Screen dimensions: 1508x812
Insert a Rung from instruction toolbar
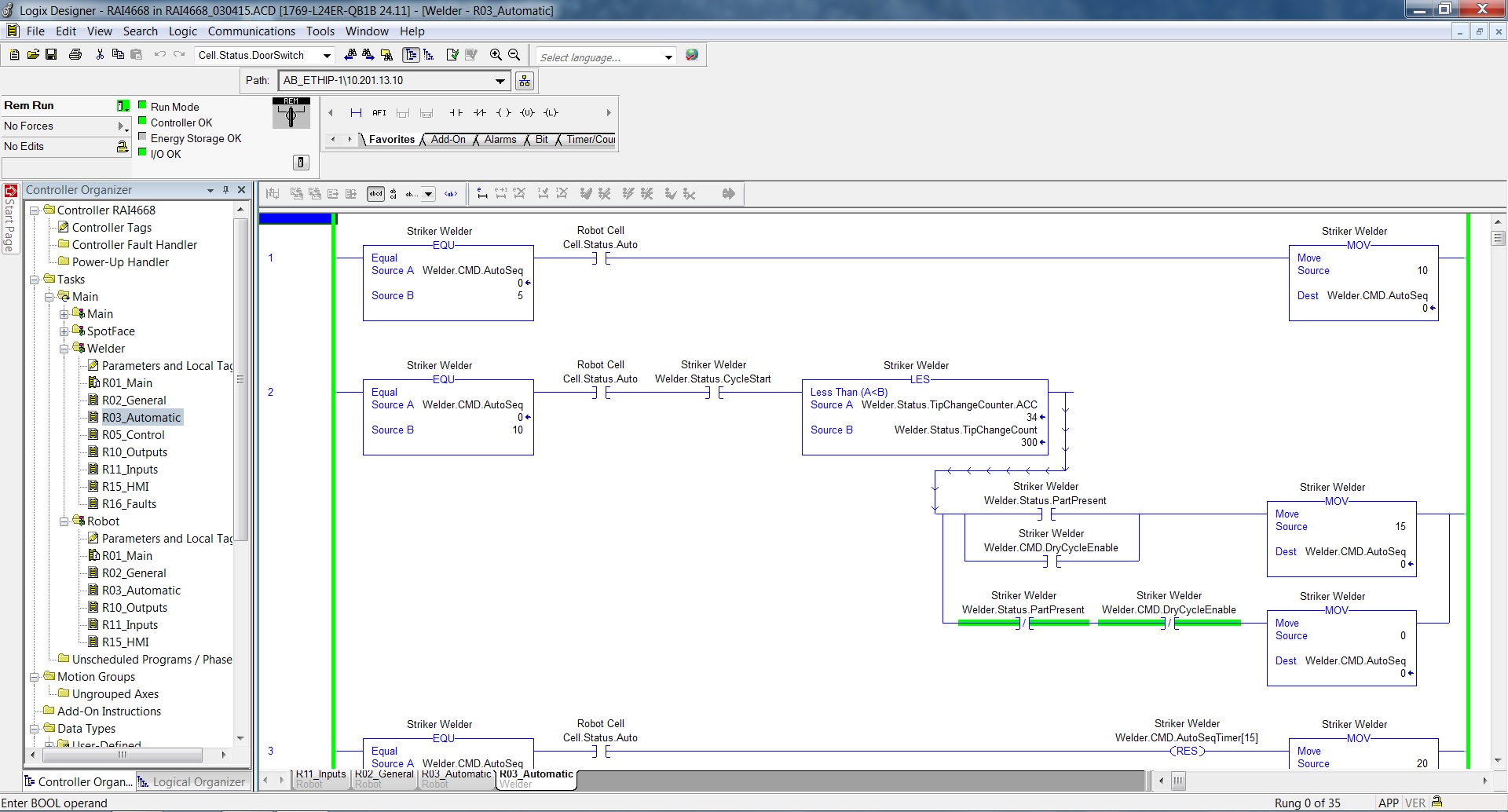[356, 113]
